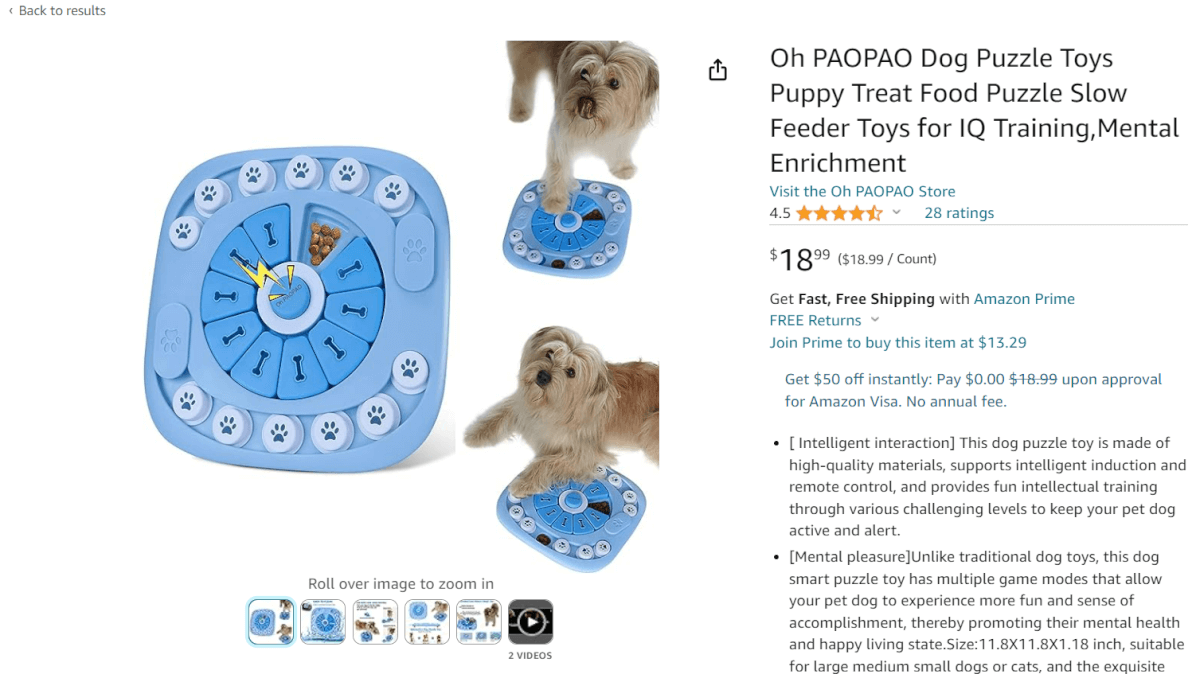The height and width of the screenshot is (674, 1200).
Task: Select the fifth product image thumbnail
Action: (x=479, y=622)
